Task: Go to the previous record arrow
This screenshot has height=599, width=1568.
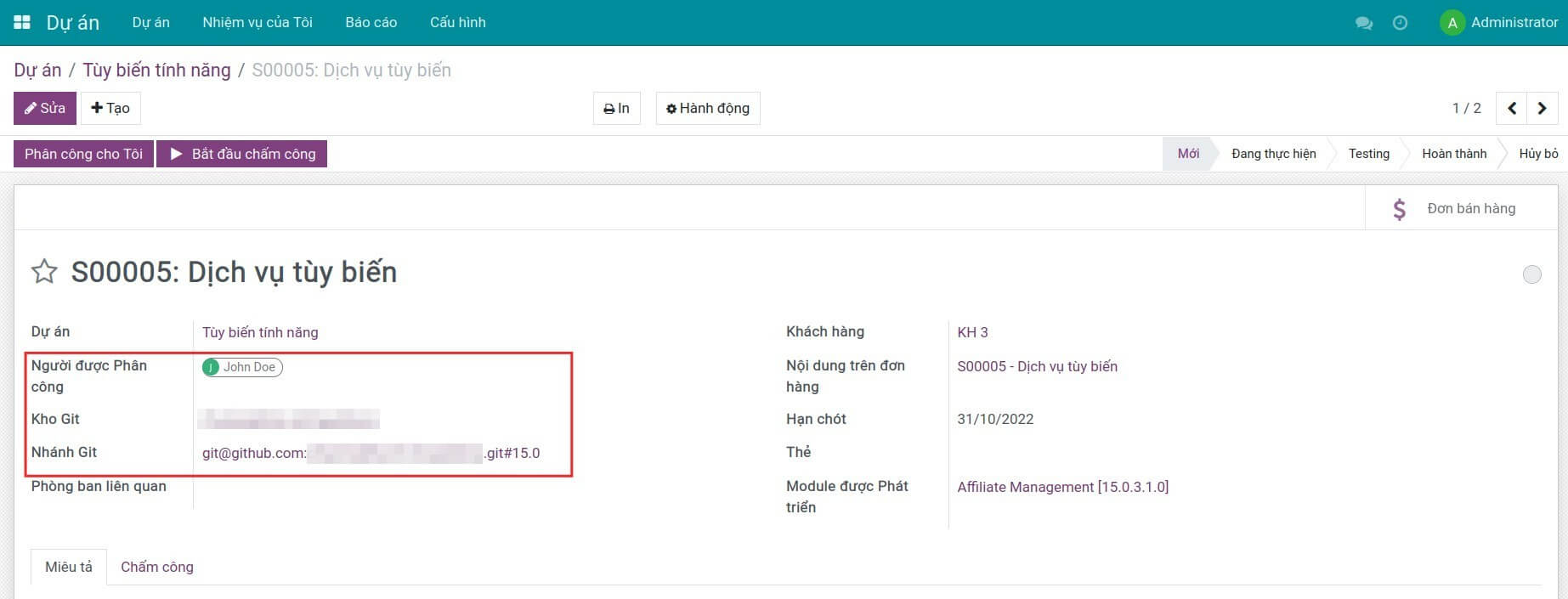Action: click(1511, 108)
